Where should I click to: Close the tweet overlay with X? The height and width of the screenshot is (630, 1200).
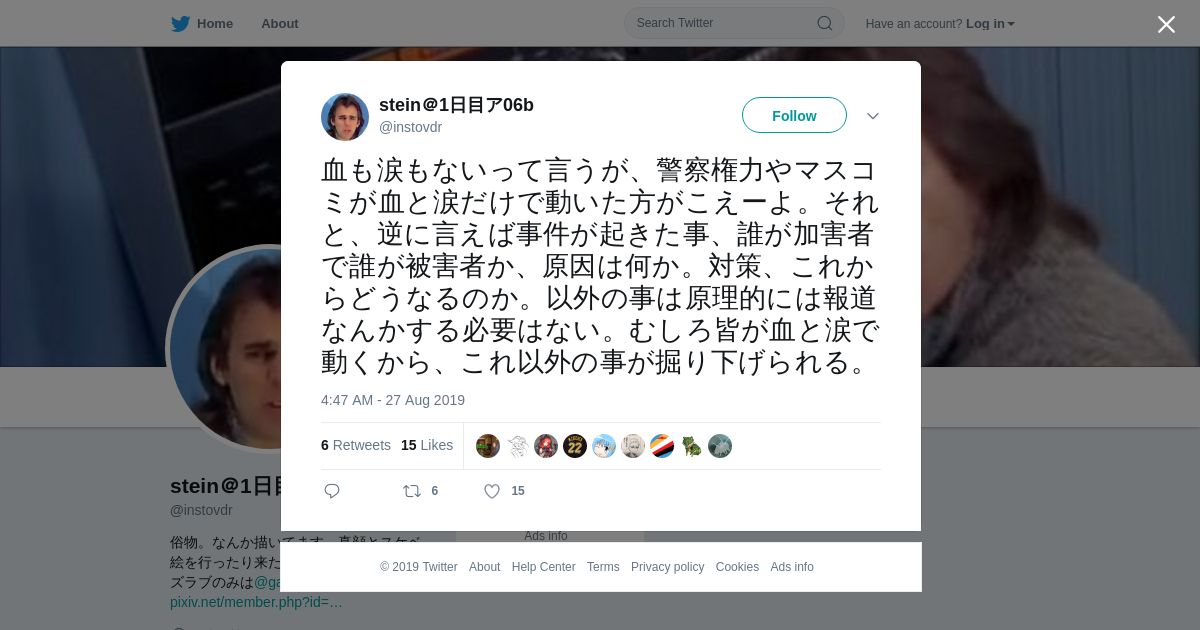point(1166,24)
